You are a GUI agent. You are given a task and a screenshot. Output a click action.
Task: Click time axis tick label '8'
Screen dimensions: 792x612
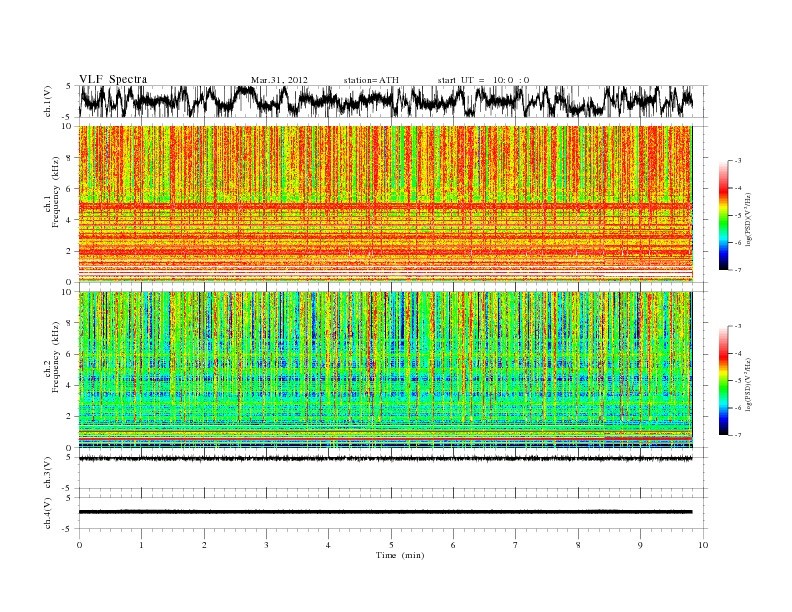[x=578, y=545]
